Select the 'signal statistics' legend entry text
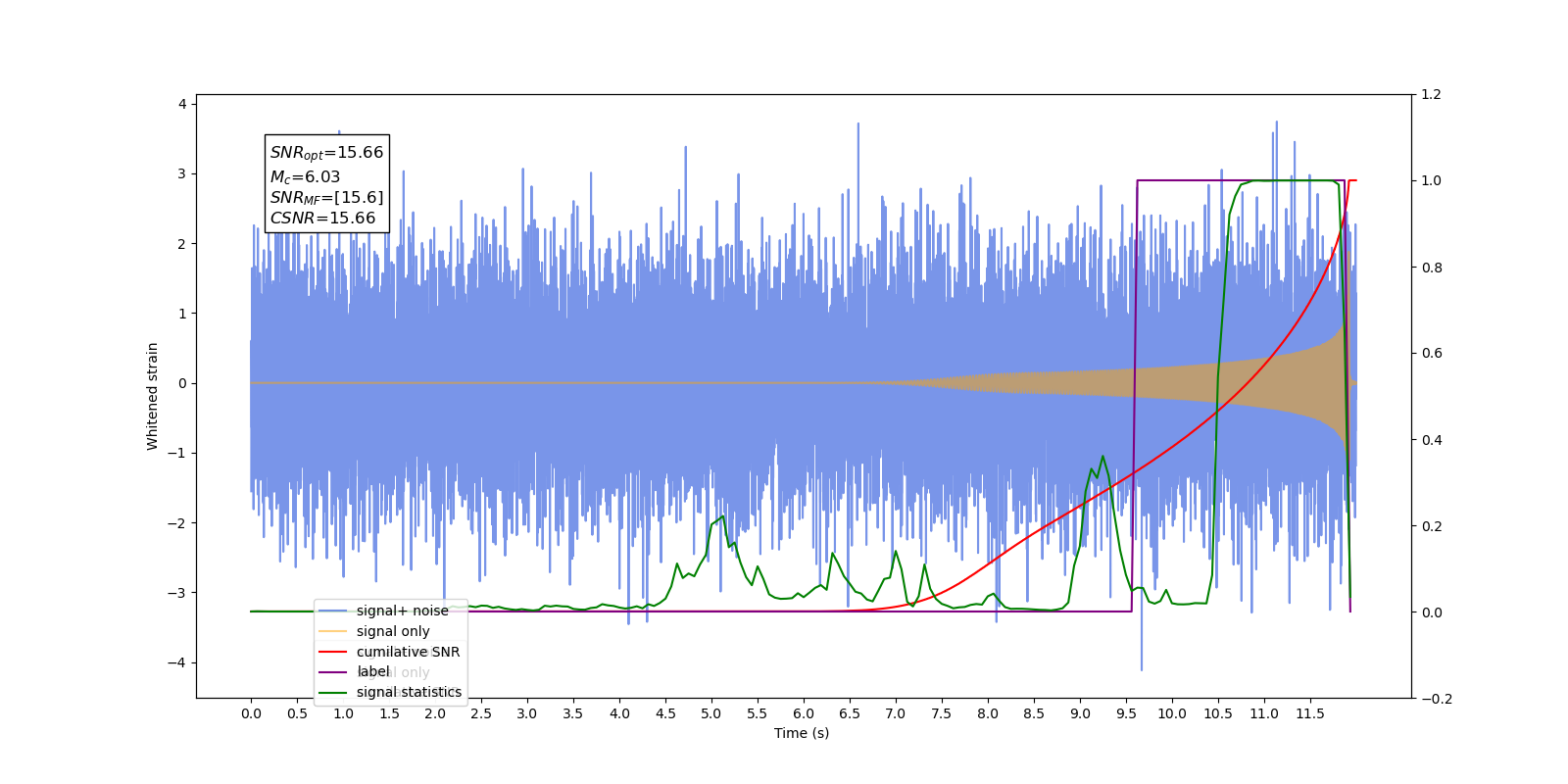Screen dimensions: 1568x784 (409, 692)
